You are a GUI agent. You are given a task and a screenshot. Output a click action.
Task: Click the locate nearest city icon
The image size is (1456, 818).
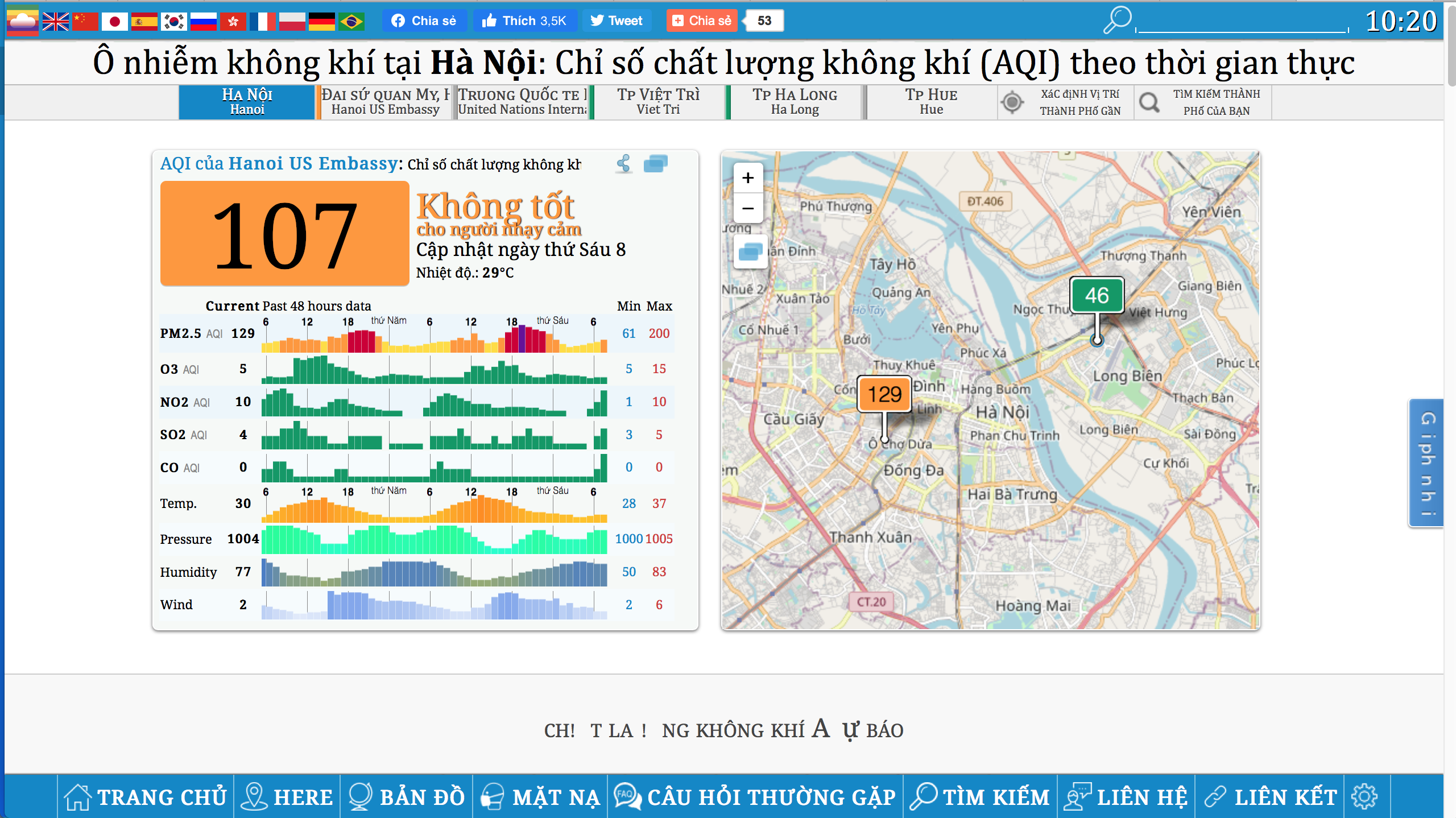pos(1012,102)
